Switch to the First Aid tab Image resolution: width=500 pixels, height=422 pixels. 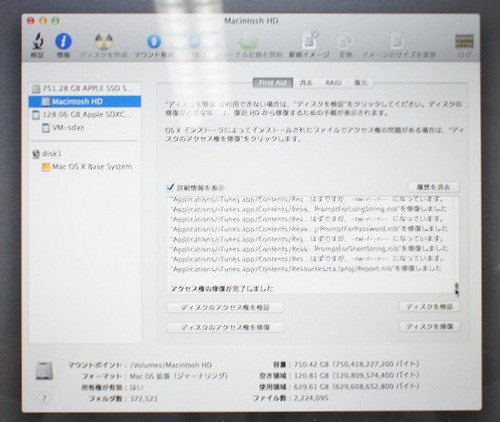pos(273,83)
